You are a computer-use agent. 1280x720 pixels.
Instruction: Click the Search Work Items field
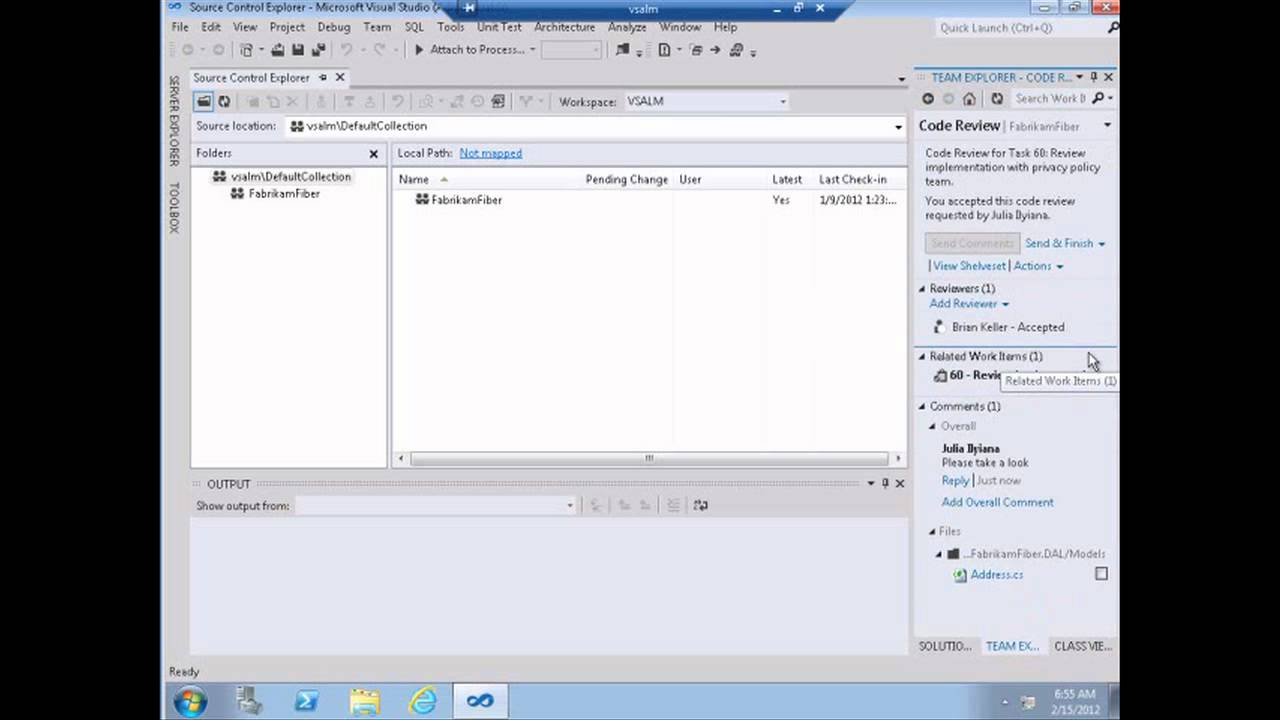[x=1049, y=99]
